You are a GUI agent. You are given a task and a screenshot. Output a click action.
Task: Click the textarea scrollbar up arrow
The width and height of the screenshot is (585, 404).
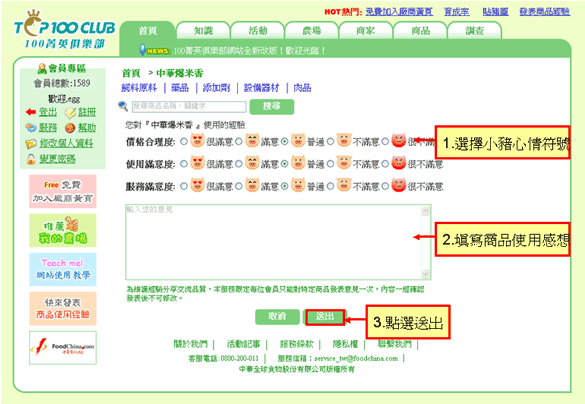(x=425, y=211)
